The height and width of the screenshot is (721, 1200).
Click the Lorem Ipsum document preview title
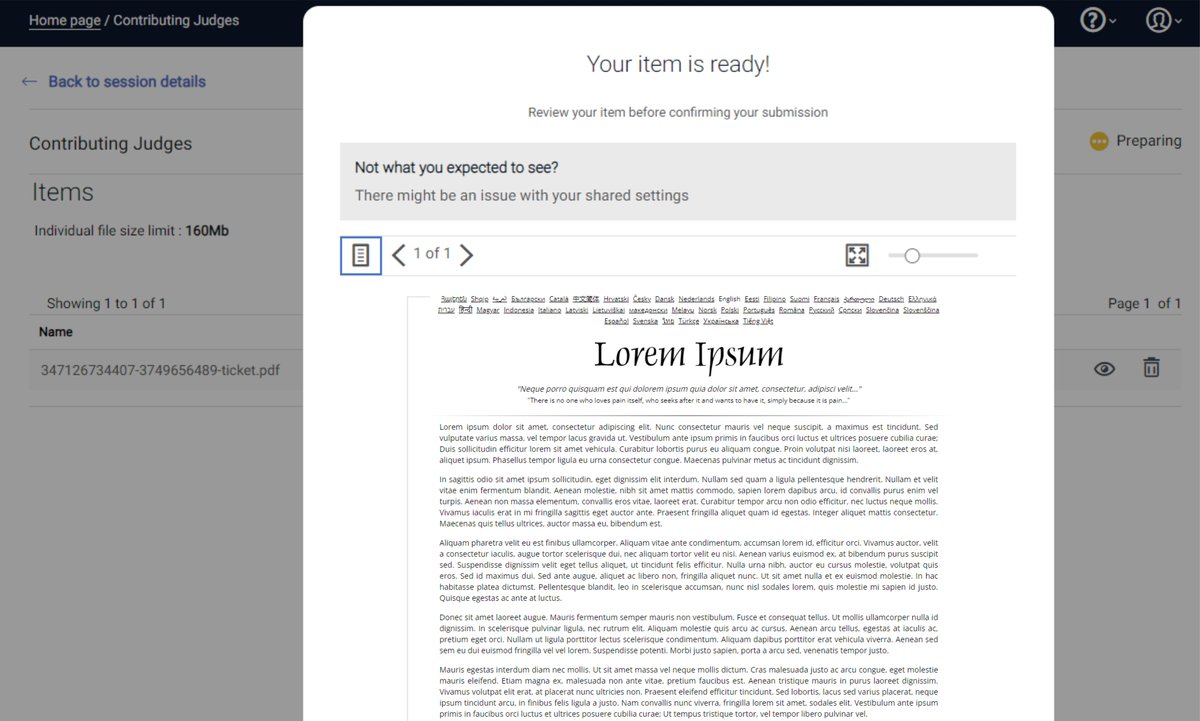(x=689, y=355)
